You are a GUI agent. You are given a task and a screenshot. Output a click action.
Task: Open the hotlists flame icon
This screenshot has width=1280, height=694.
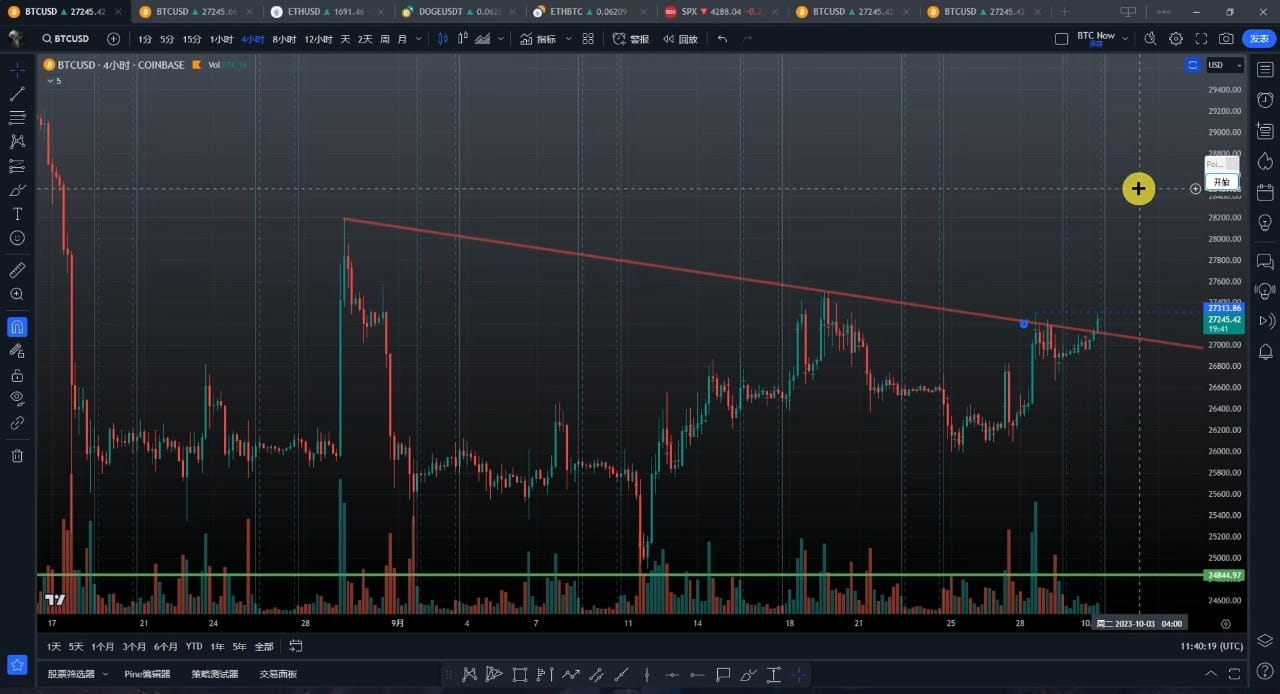(1265, 161)
